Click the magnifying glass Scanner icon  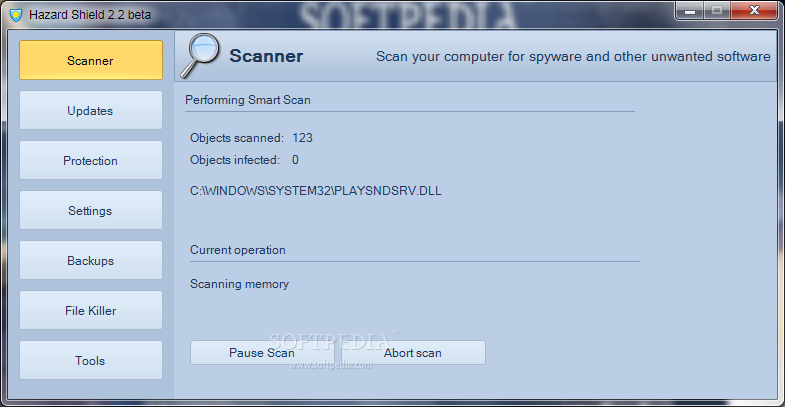pyautogui.click(x=200, y=55)
